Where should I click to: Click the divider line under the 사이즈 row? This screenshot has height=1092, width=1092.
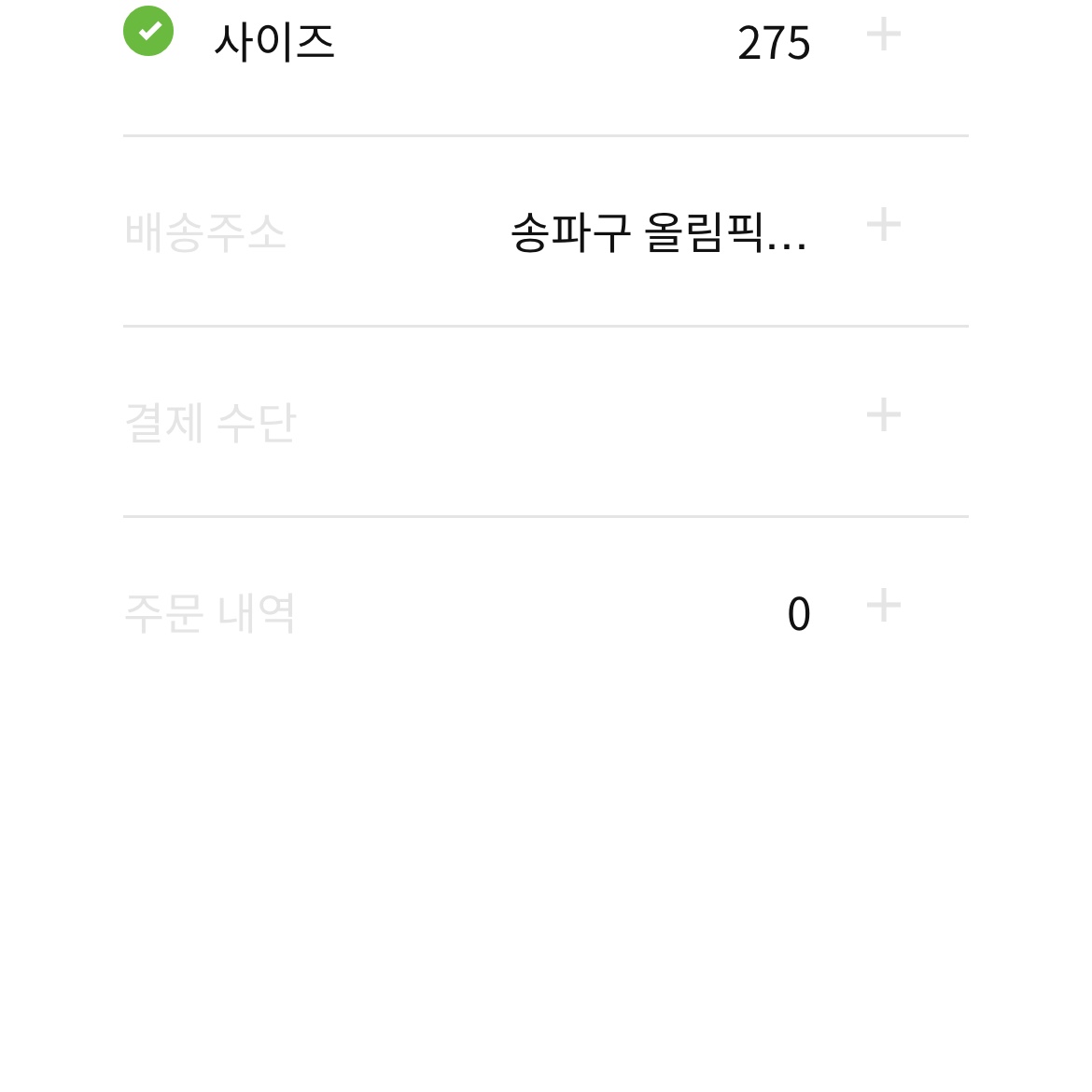tap(546, 136)
